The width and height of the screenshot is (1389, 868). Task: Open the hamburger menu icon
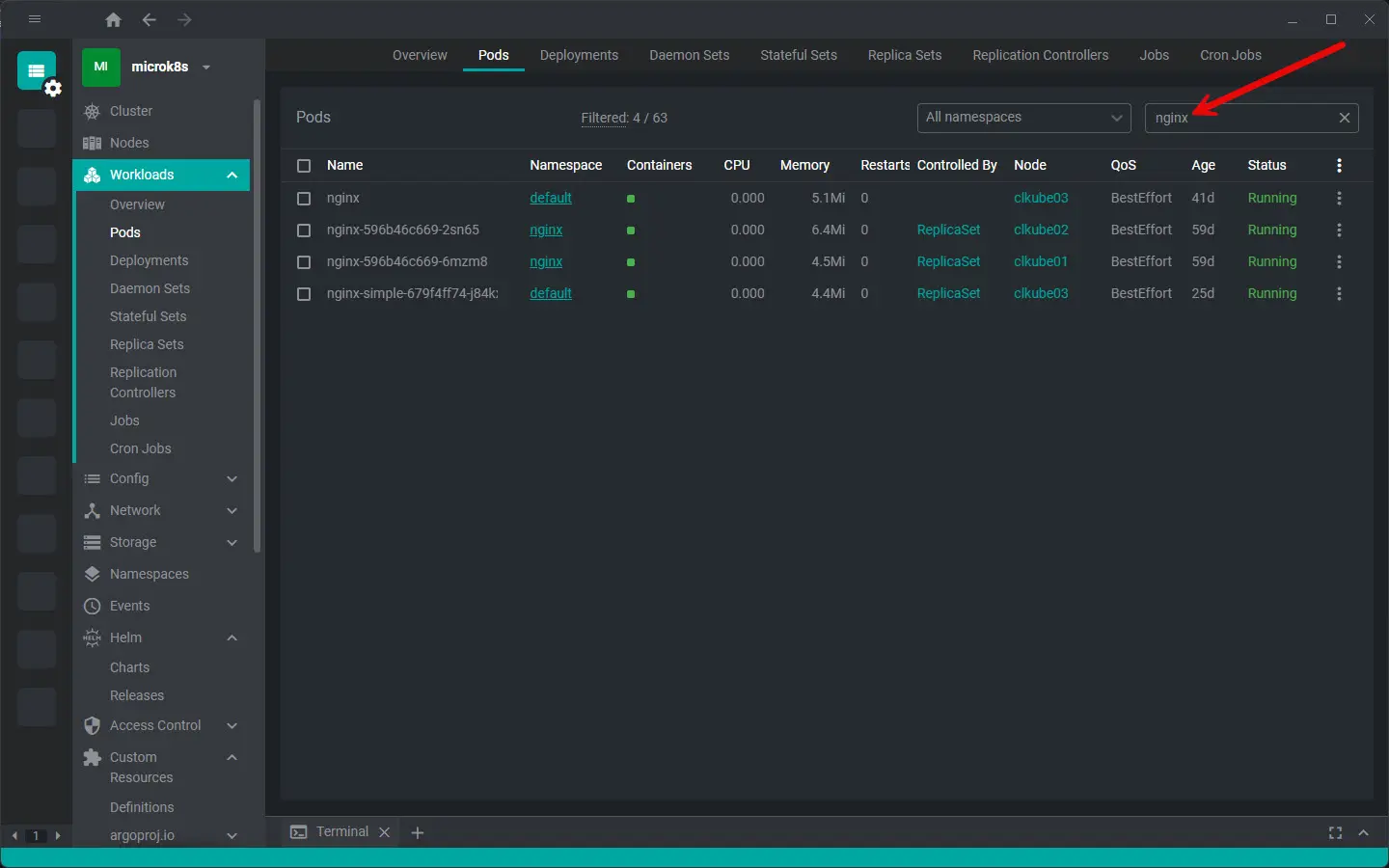point(35,19)
